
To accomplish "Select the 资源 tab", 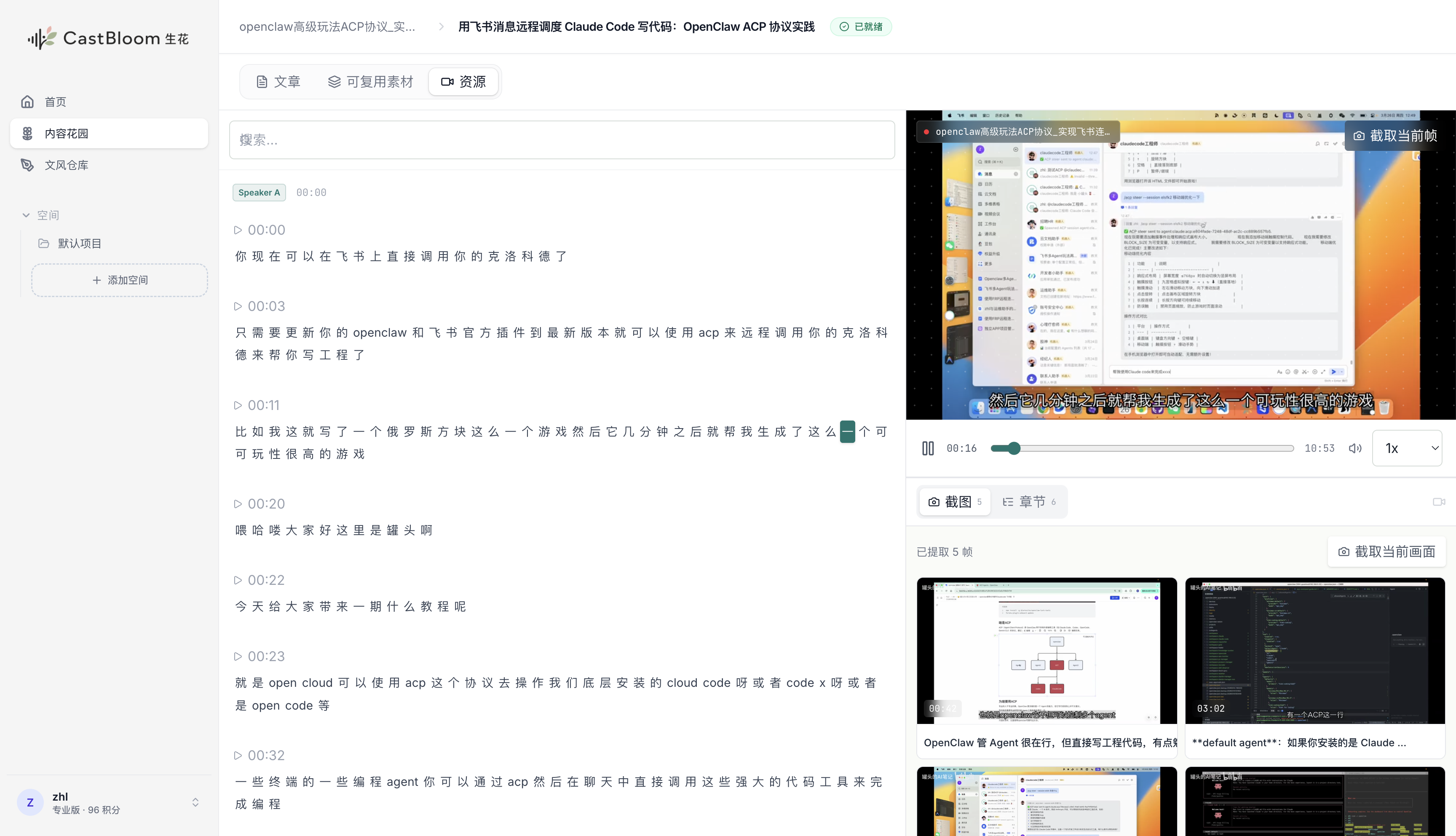I will click(463, 81).
